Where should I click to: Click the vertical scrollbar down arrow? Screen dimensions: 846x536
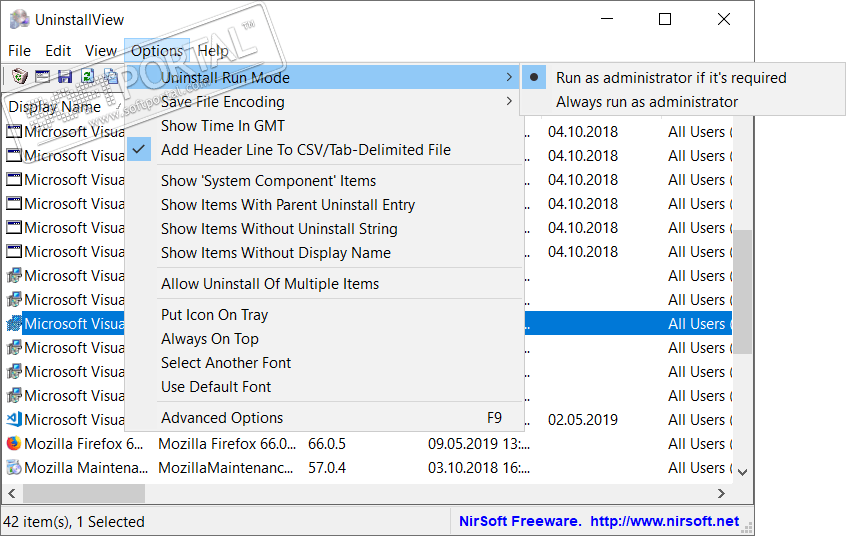point(743,470)
